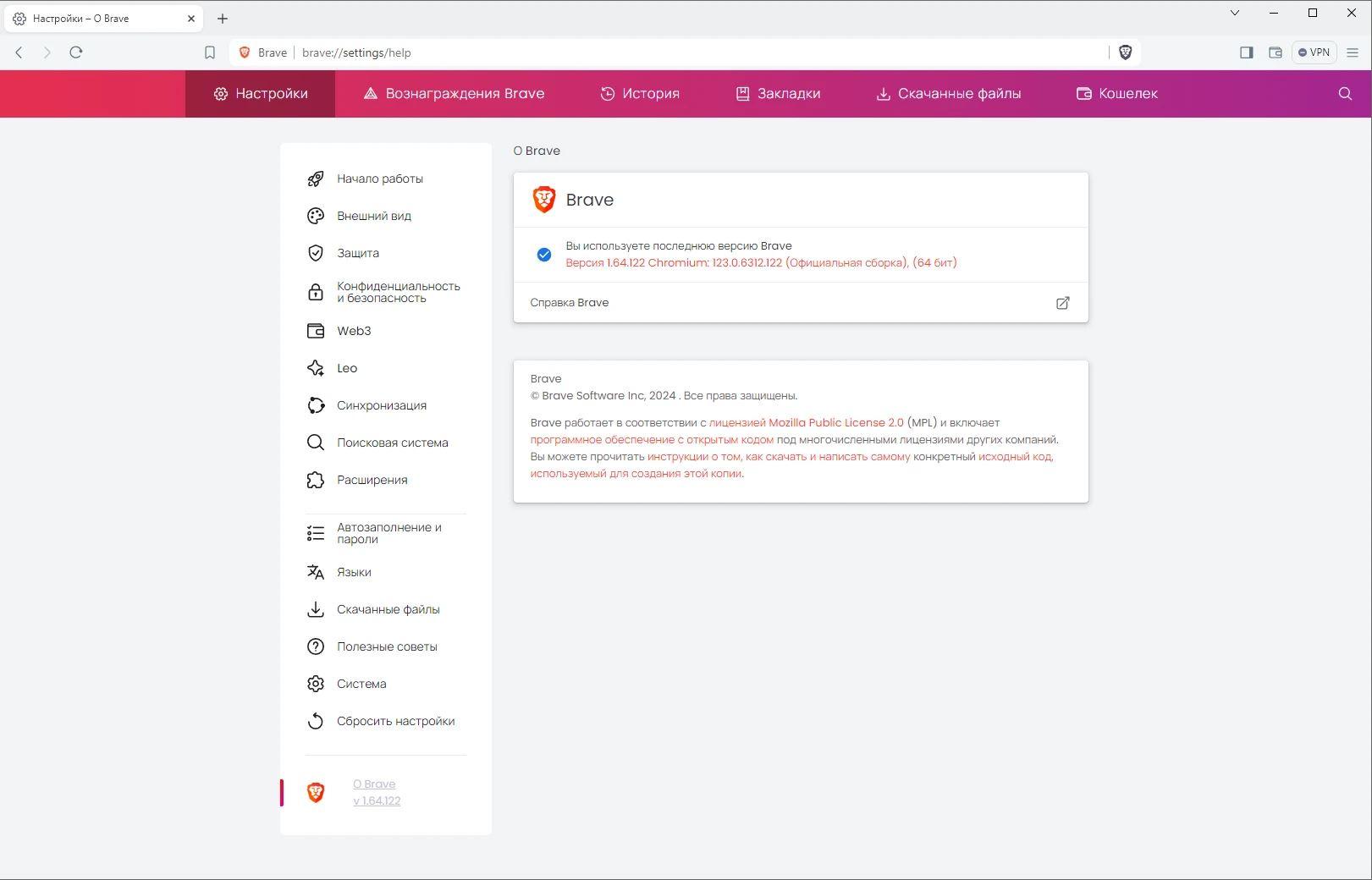This screenshot has width=1372, height=880.
Task: Close the Настройки – О Brave tab
Action: click(191, 19)
